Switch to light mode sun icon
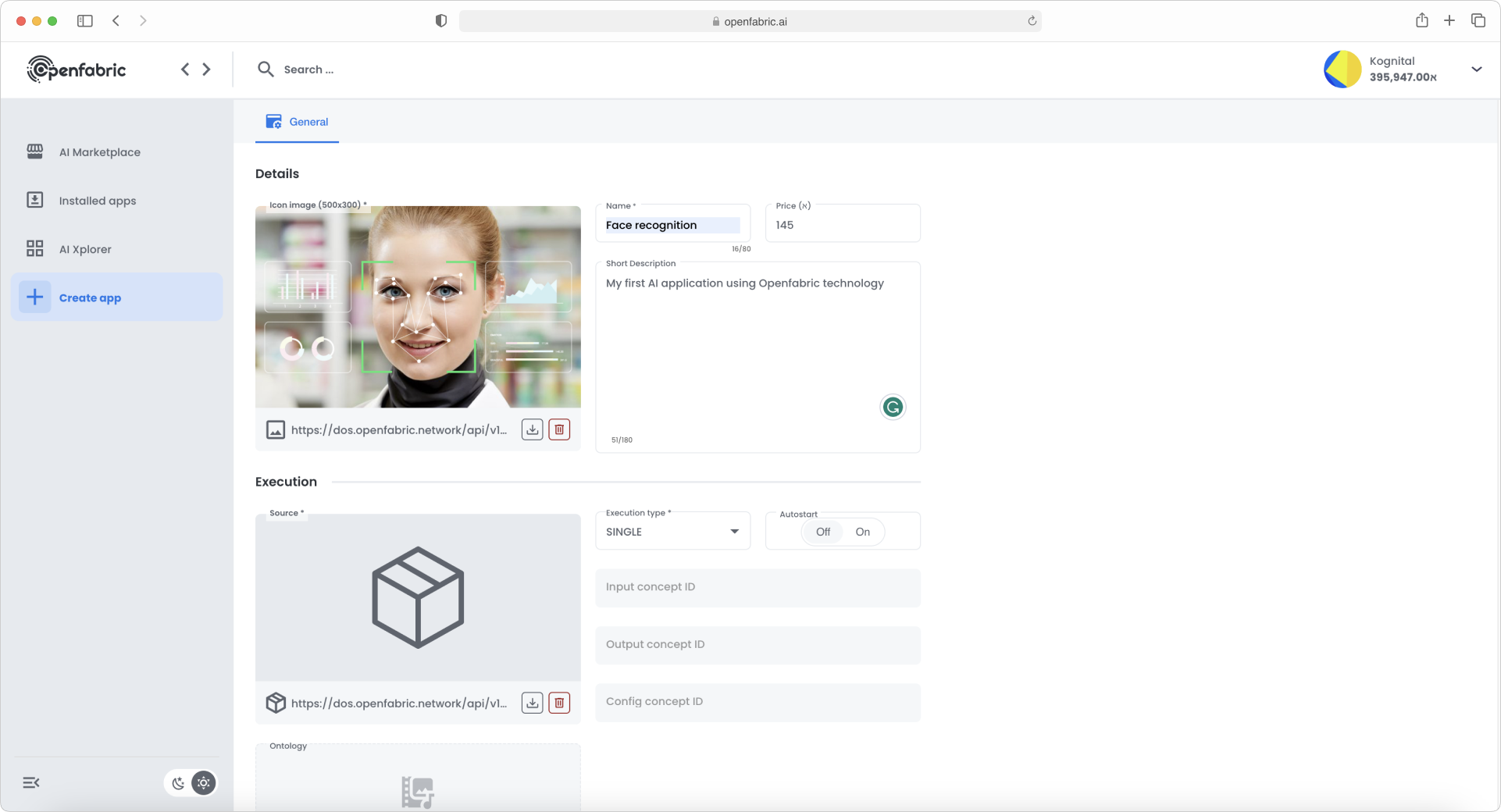1501x812 pixels. pos(204,783)
